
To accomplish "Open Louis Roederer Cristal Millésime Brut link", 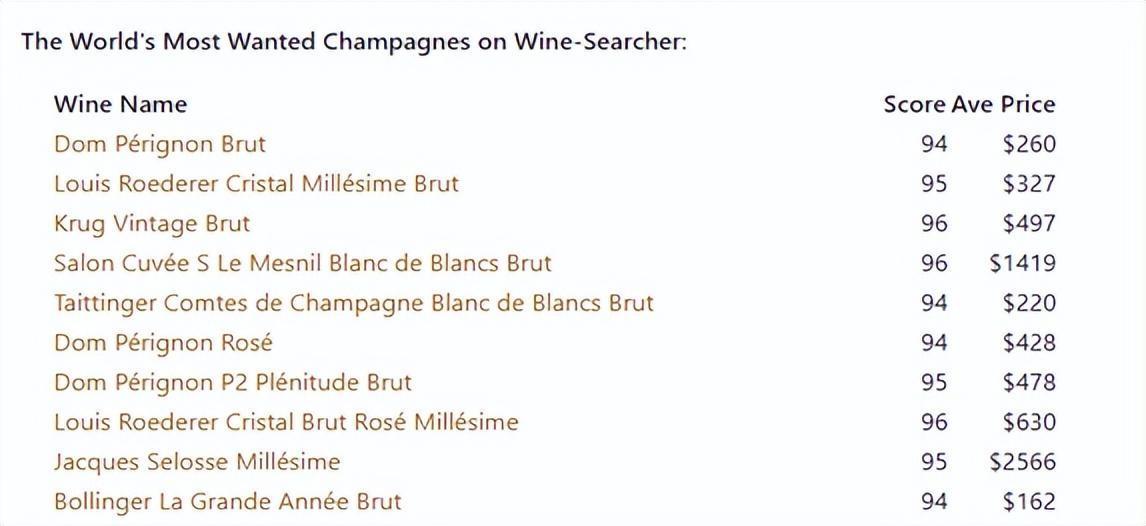I will pos(257,183).
